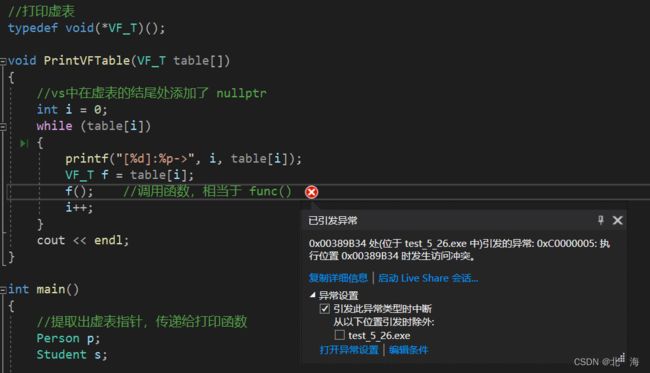The image size is (650, 373).
Task: Click the '//调用函数' comment
Action: click(x=207, y=191)
